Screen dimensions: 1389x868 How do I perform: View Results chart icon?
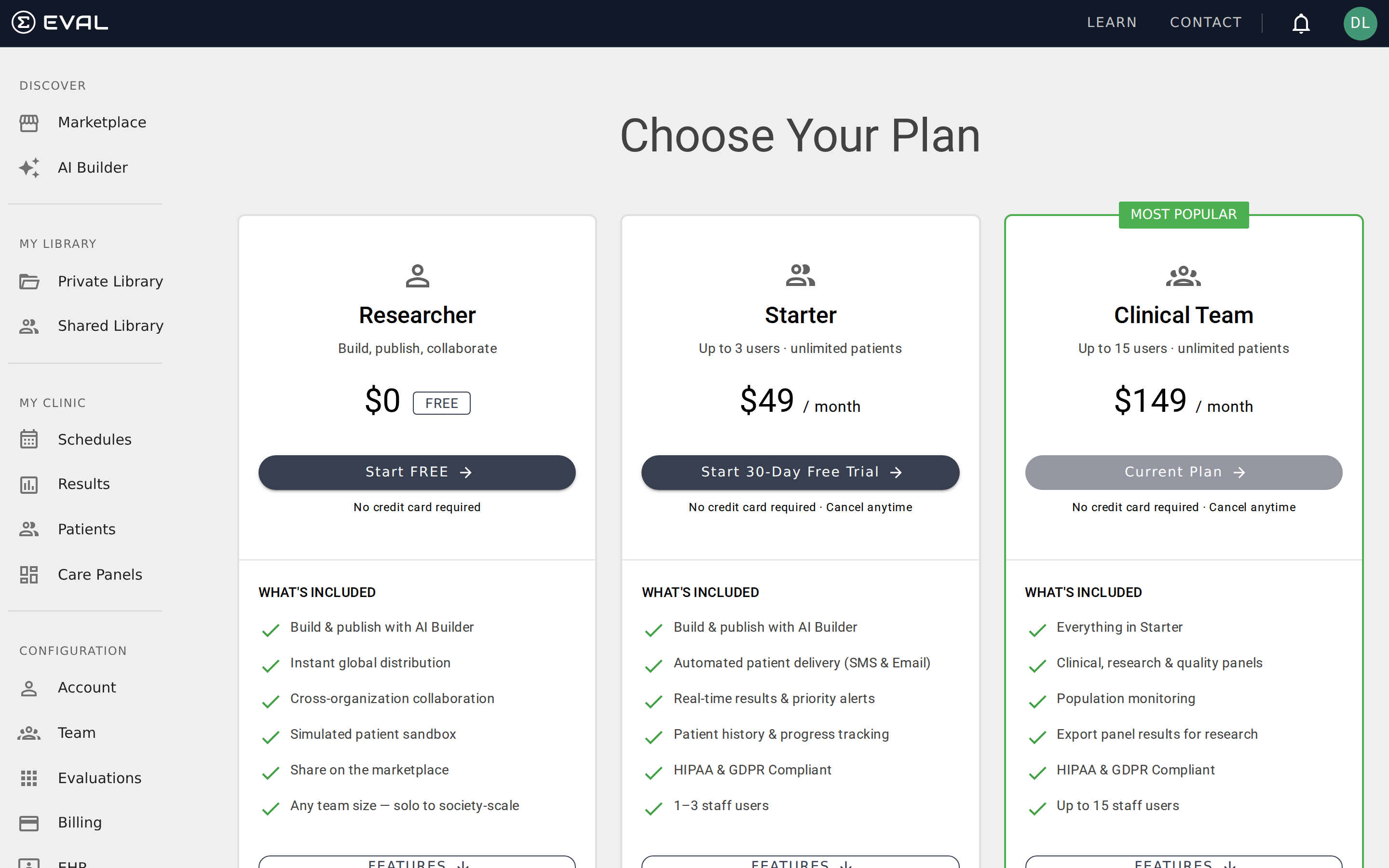pyautogui.click(x=29, y=484)
